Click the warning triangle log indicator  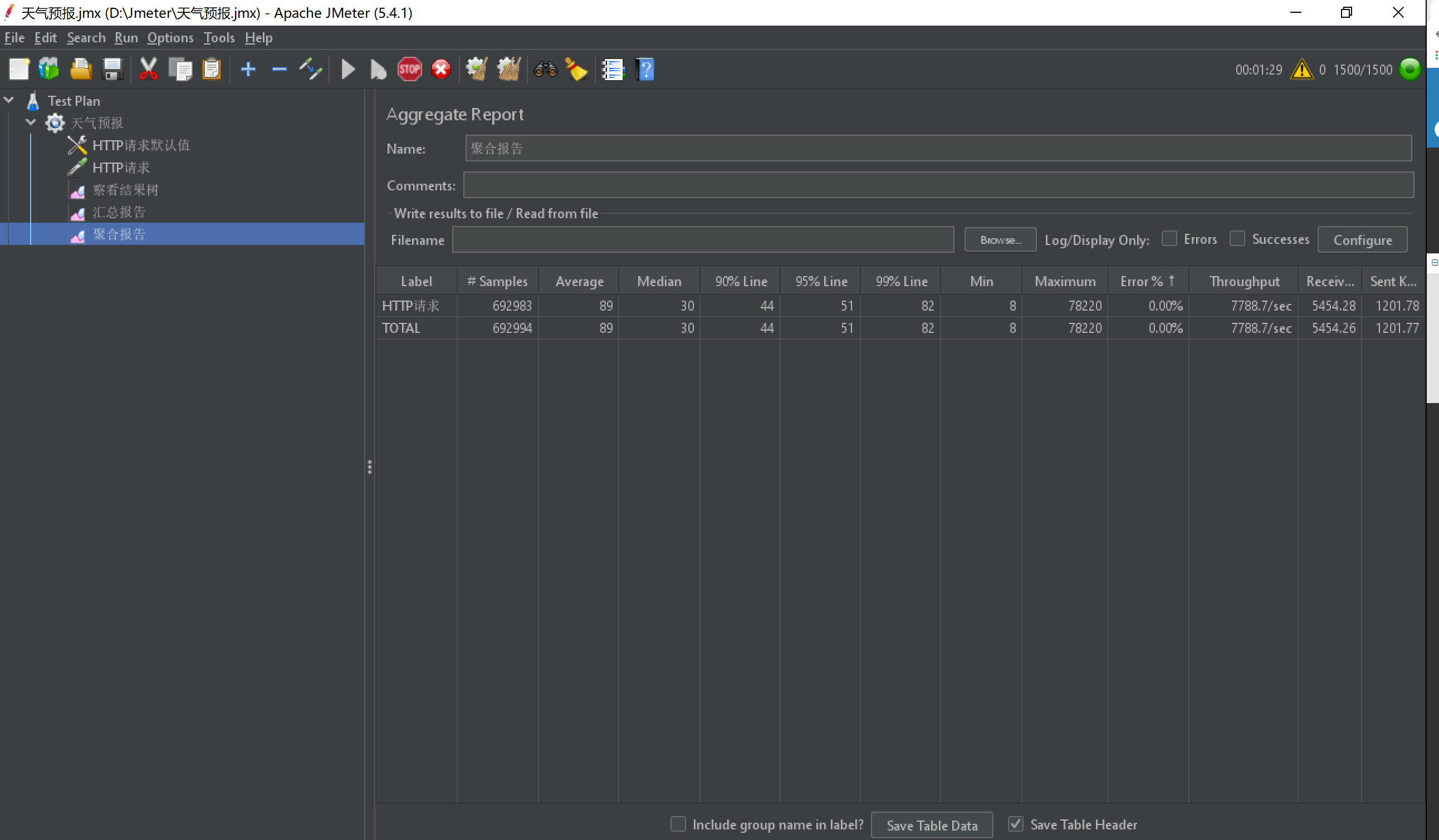point(1301,70)
